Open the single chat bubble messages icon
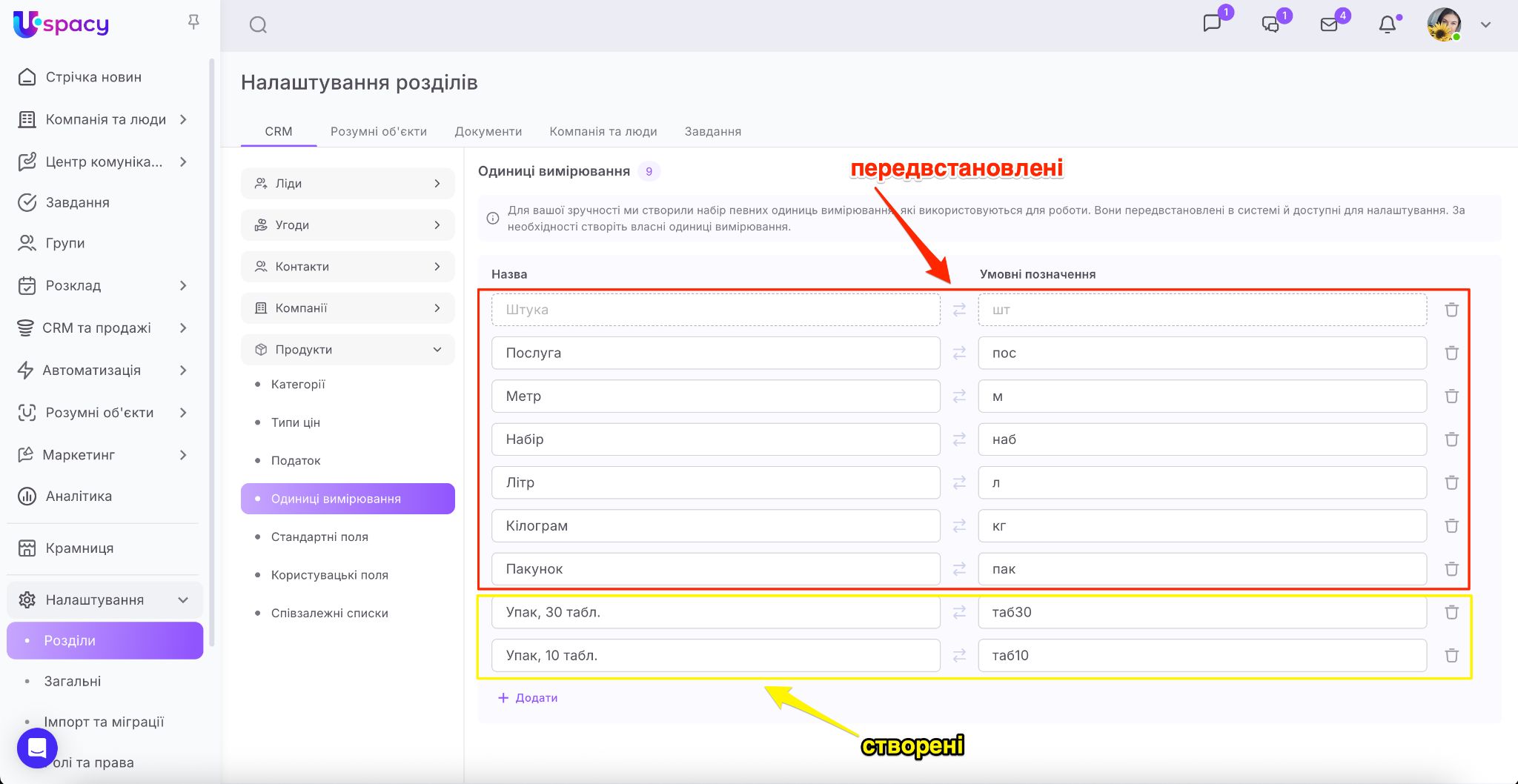Screen dimensions: 1518x784 click(x=1212, y=24)
